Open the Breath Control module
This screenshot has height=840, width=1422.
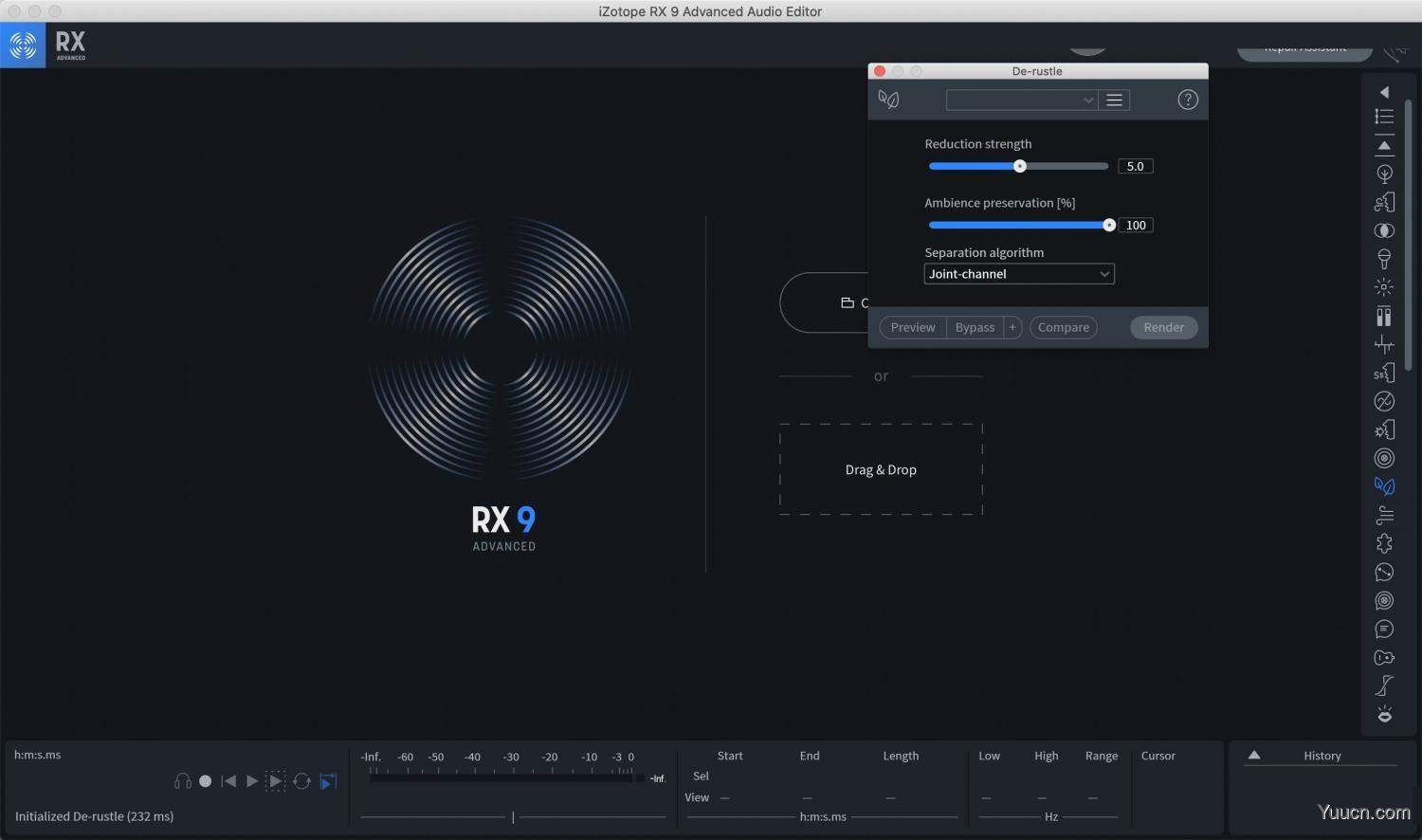pos(1384,202)
